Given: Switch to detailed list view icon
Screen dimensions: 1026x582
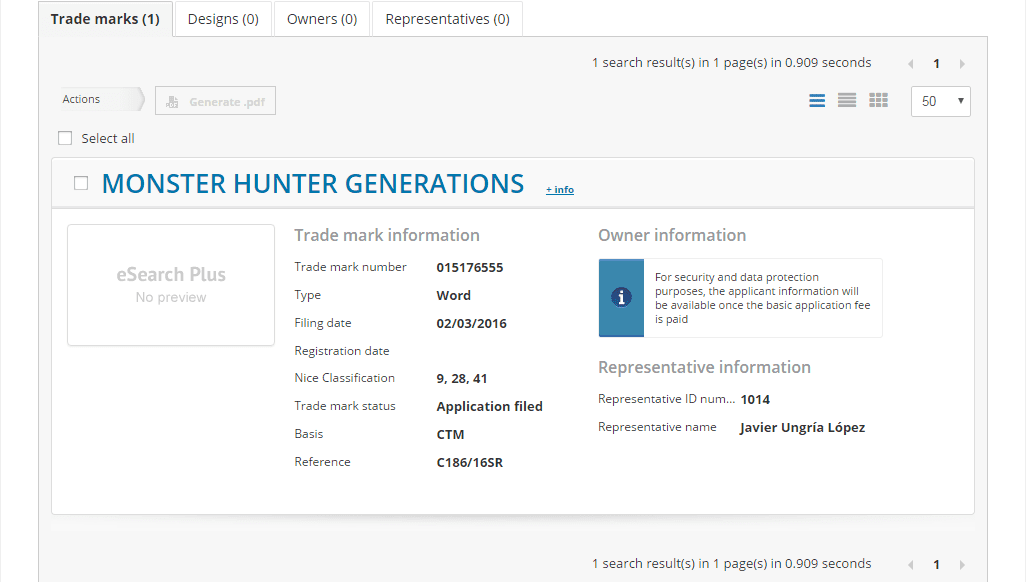Looking at the screenshot, I should pyautogui.click(x=817, y=100).
